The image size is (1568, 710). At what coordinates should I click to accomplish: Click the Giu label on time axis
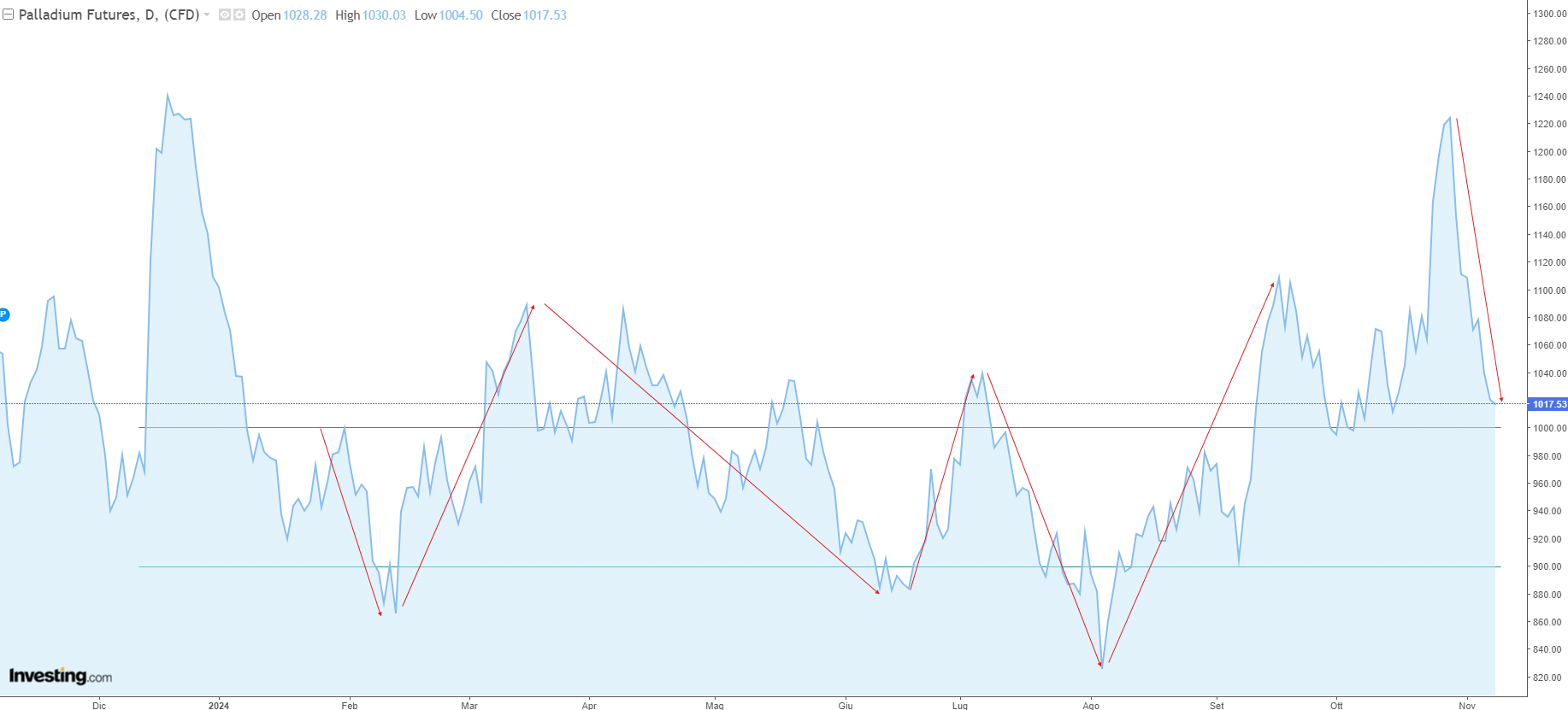[846, 705]
